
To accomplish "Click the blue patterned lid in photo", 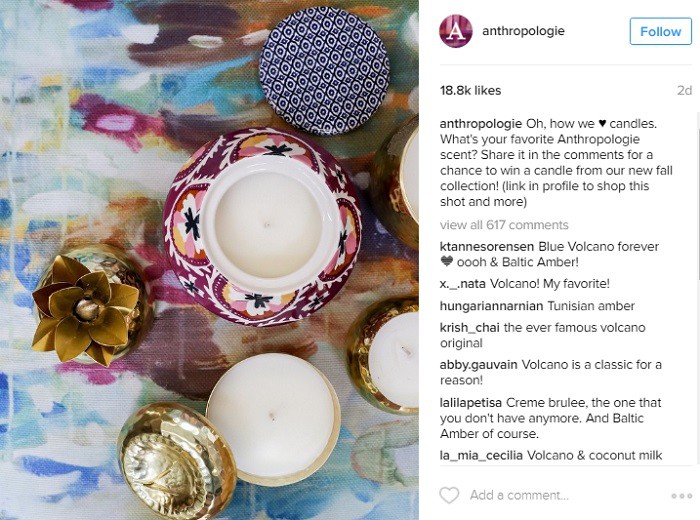I will point(324,70).
